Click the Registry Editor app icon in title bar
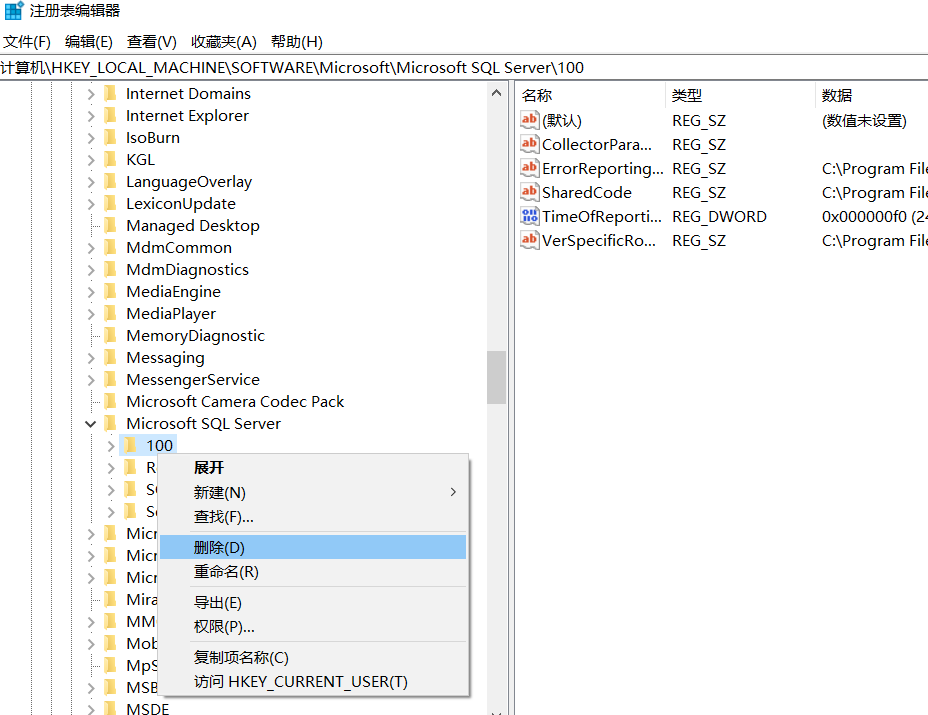 14,11
